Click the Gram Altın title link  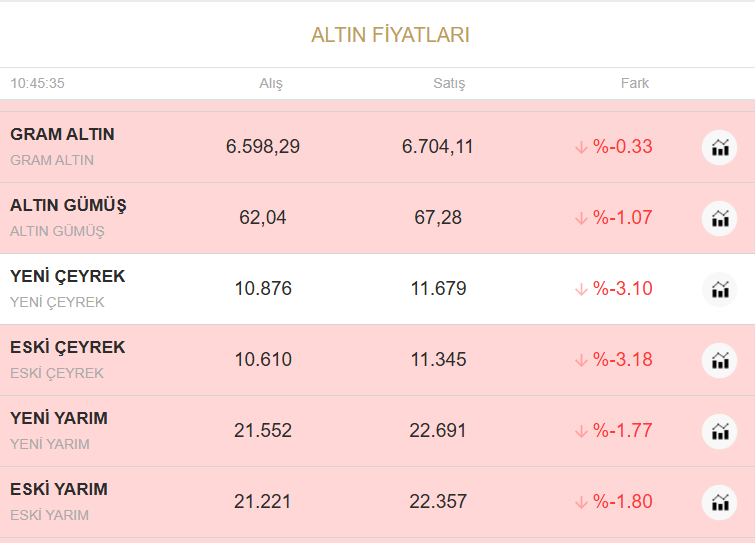click(62, 134)
